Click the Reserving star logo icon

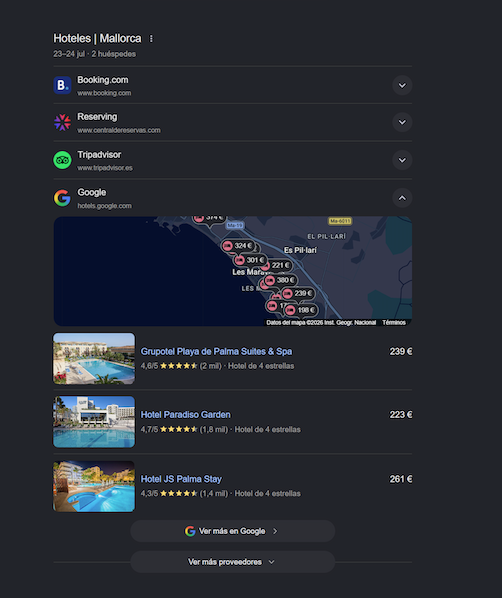62,122
